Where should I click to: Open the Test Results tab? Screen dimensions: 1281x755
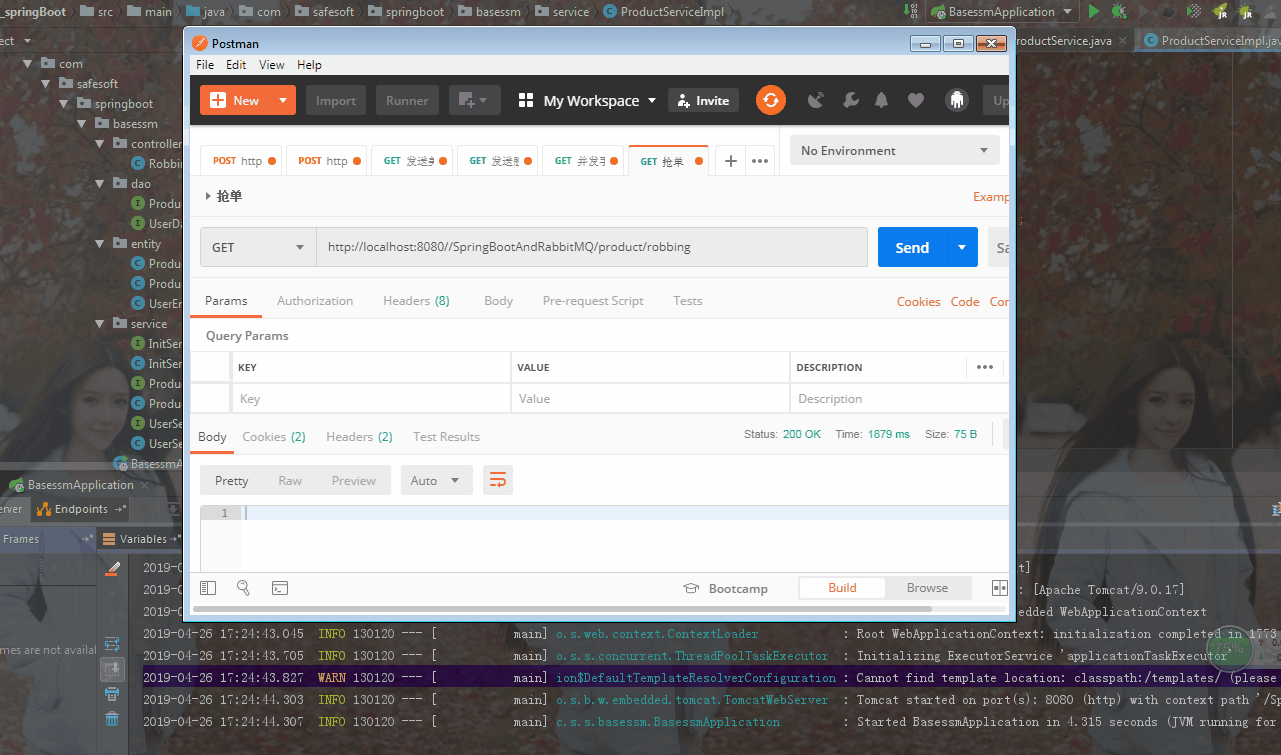446,436
